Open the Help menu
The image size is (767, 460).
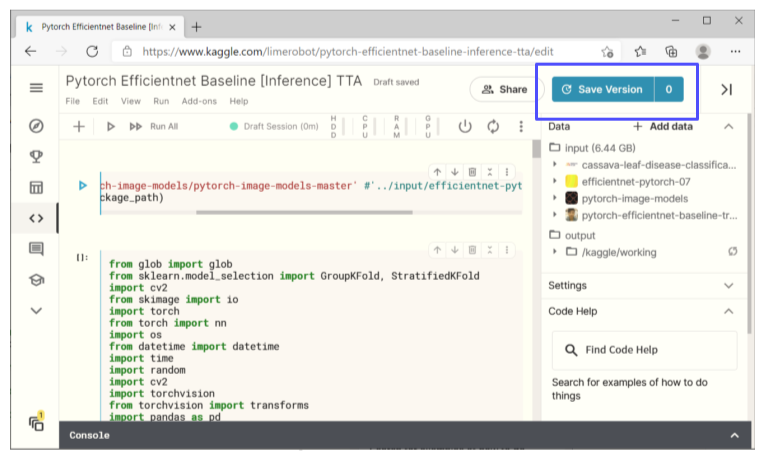239,101
